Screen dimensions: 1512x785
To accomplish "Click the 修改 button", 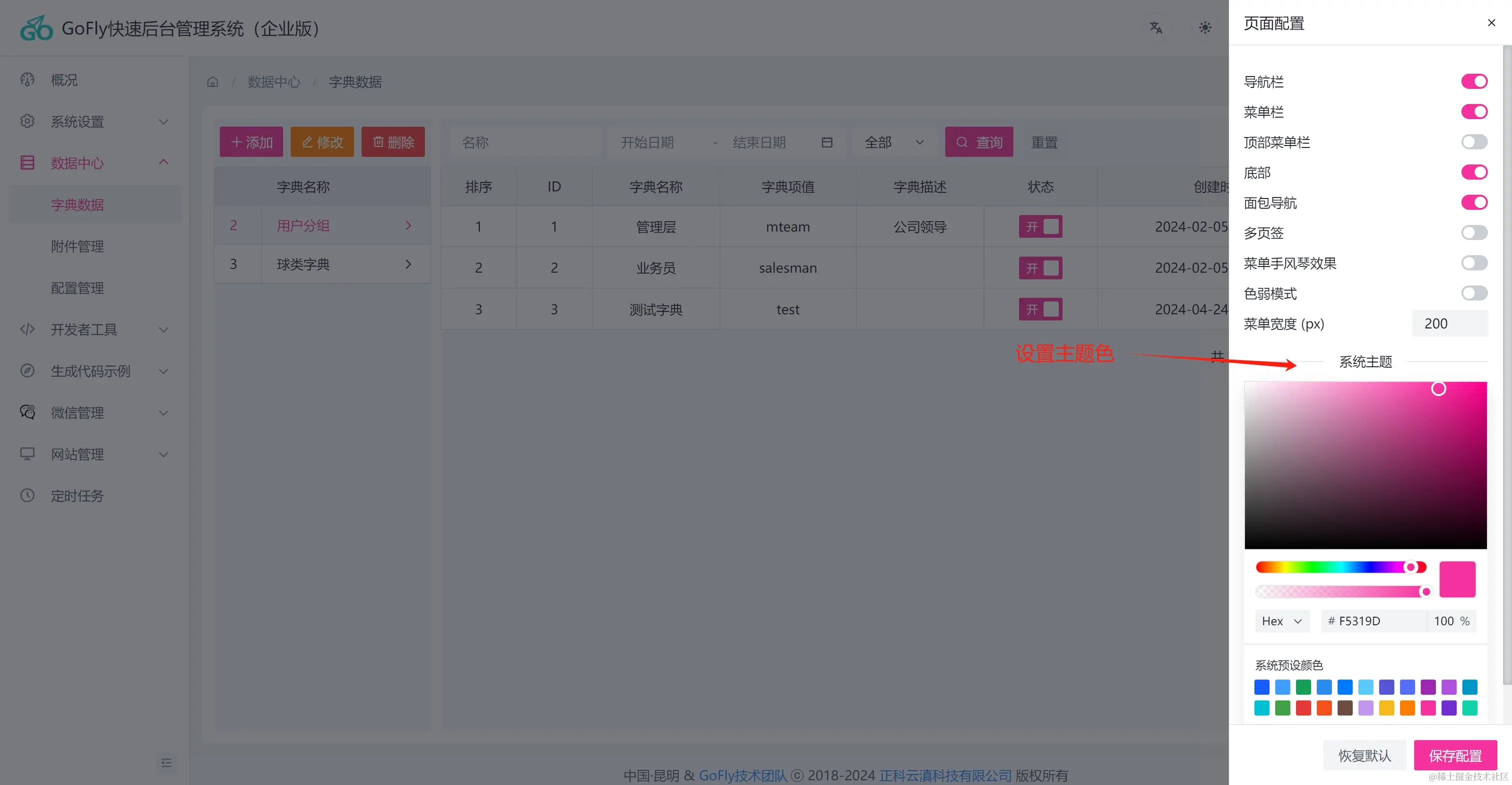I will tap(322, 142).
